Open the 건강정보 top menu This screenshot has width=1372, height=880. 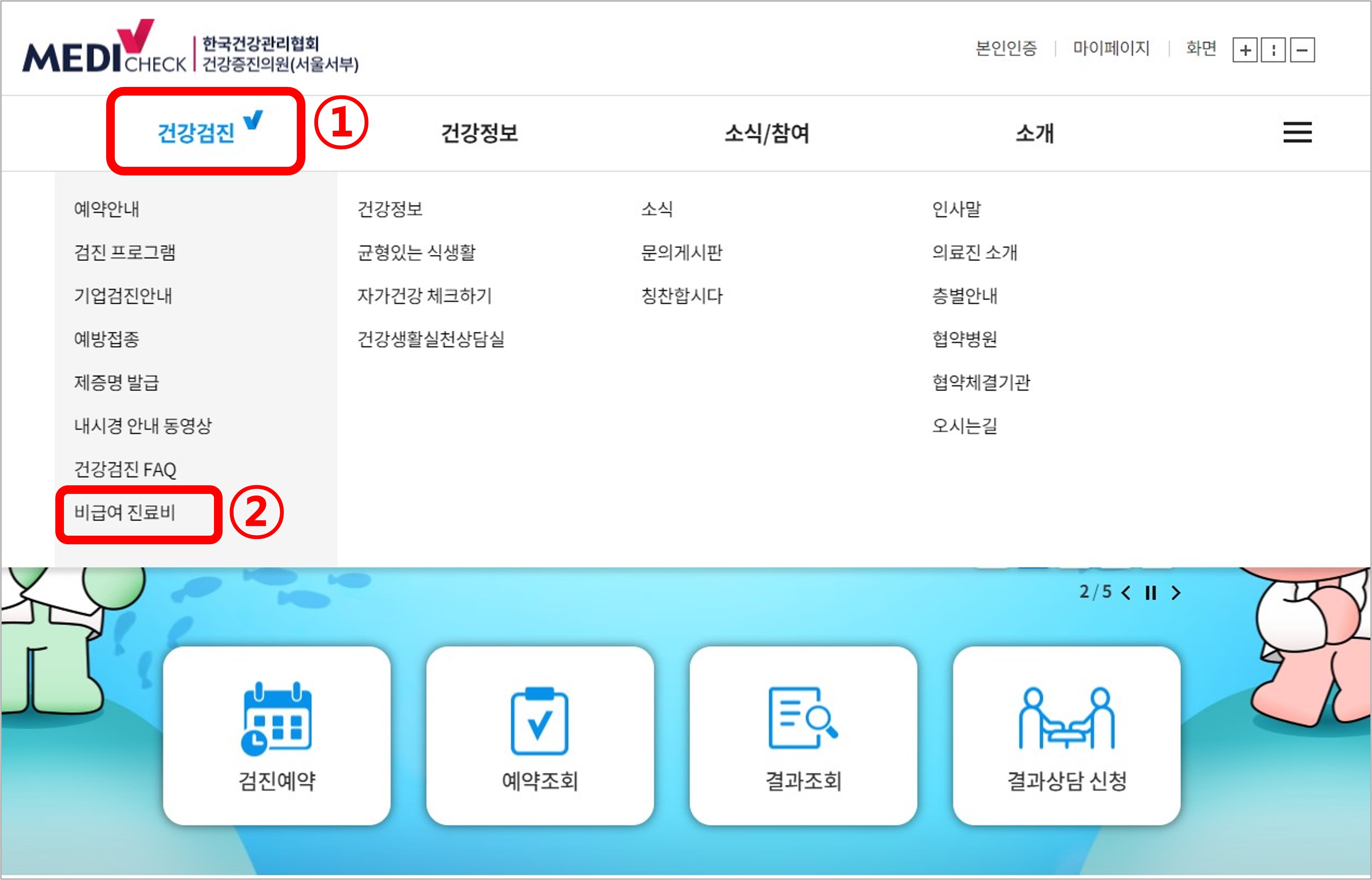point(480,133)
